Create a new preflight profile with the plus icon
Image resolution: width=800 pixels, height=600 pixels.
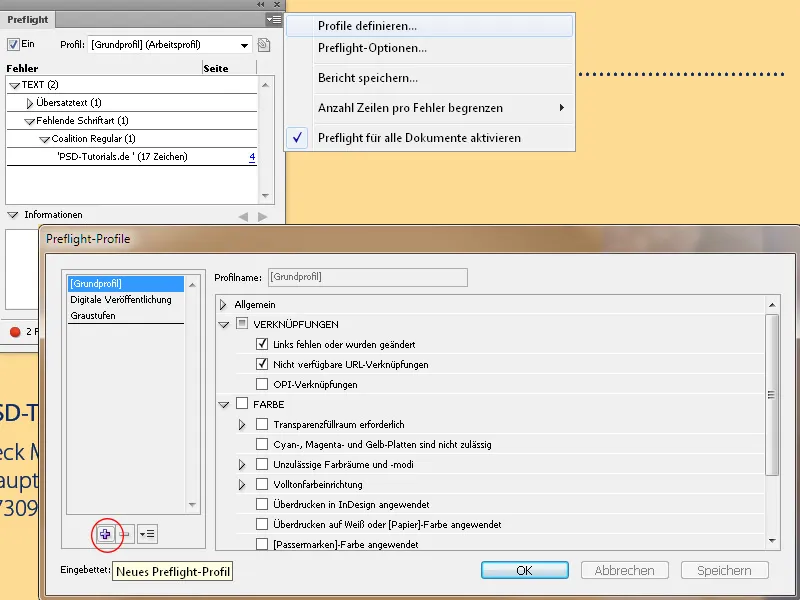click(104, 534)
